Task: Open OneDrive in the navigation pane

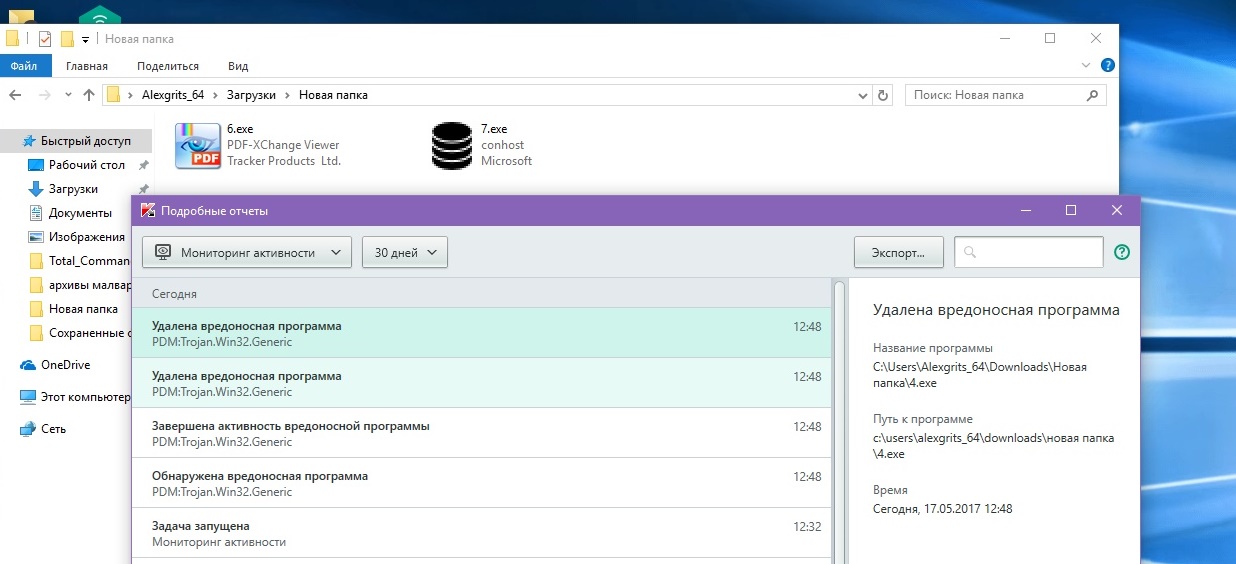Action: pyautogui.click(x=65, y=365)
